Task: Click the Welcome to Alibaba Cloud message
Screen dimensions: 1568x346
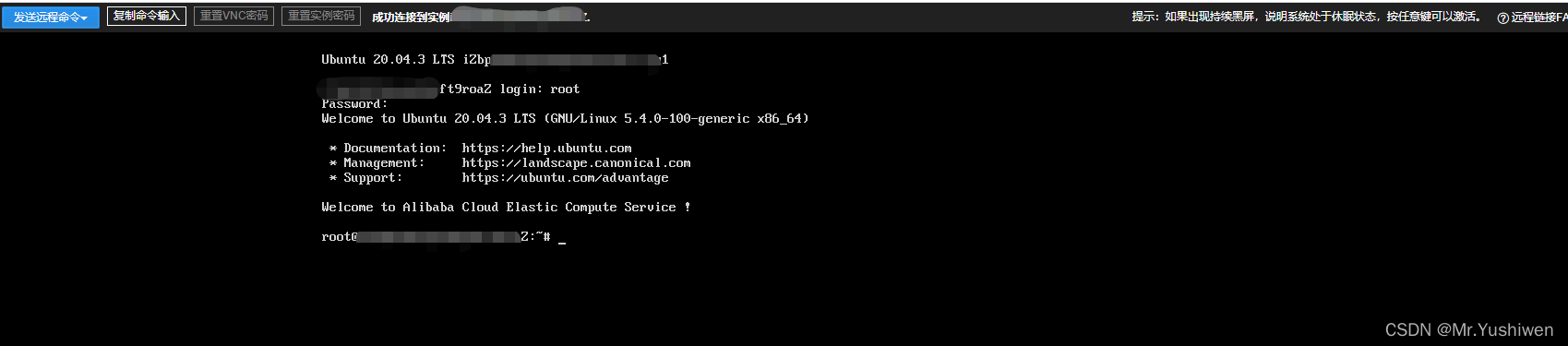Action: [506, 207]
